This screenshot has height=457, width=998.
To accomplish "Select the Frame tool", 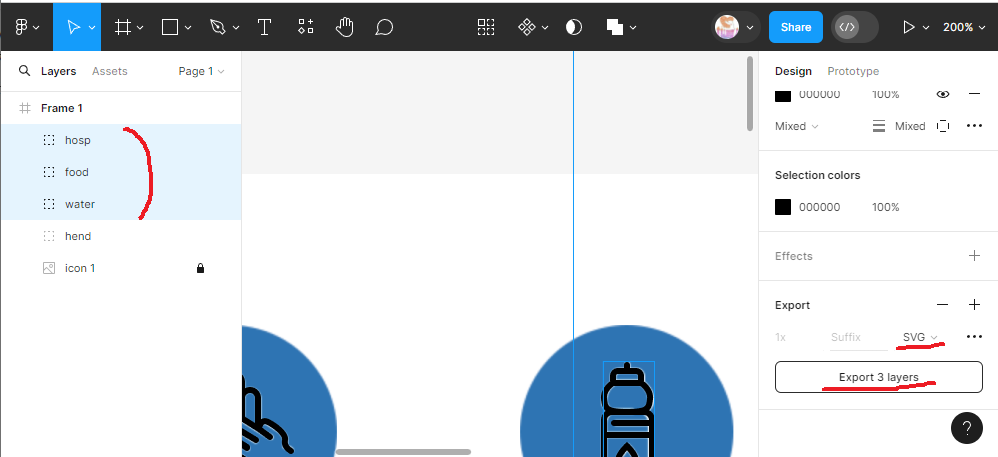I will 122,27.
